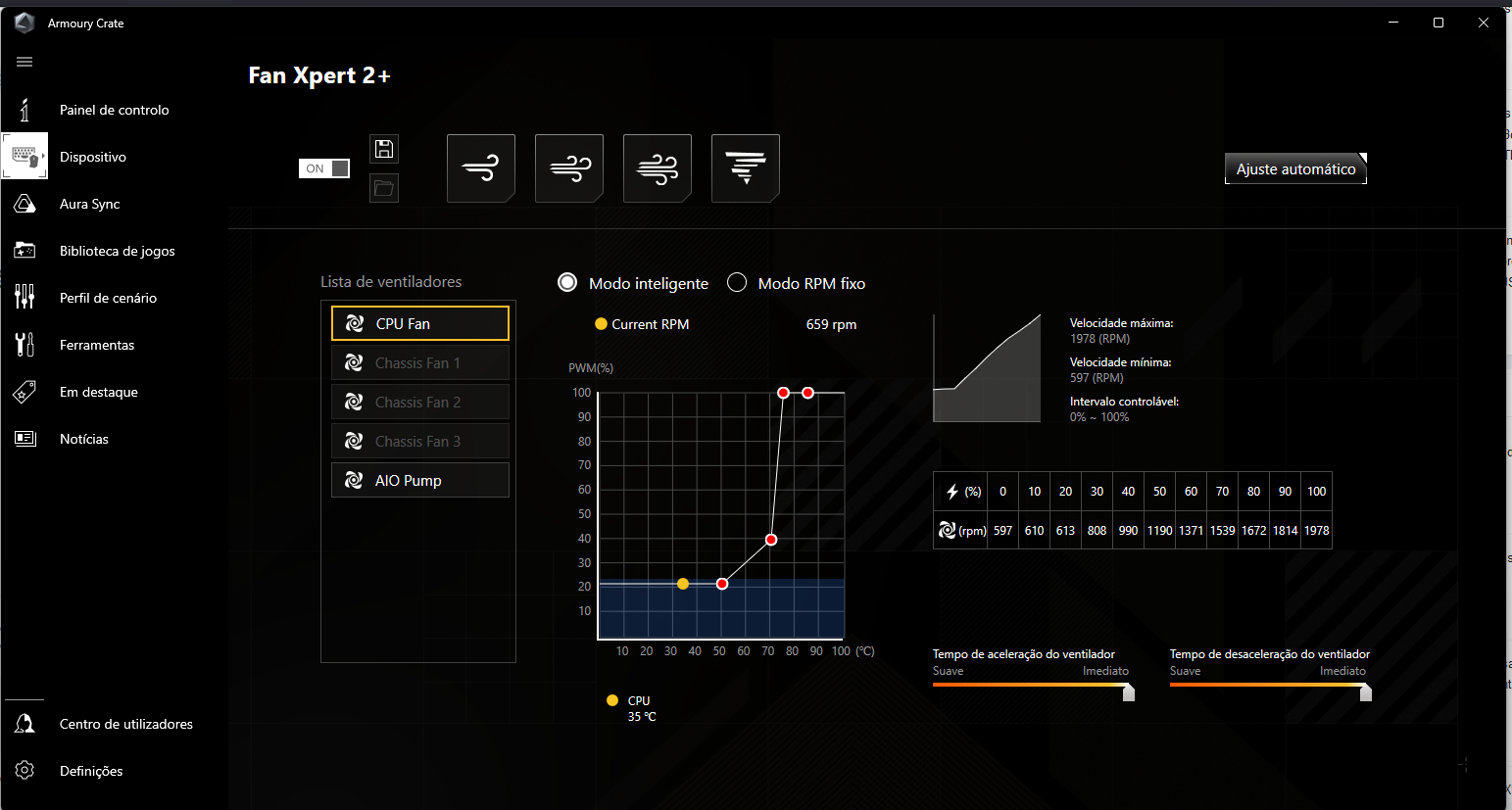Click the fan speed curve preview thumbnail
1512x810 pixels.
coord(987,368)
